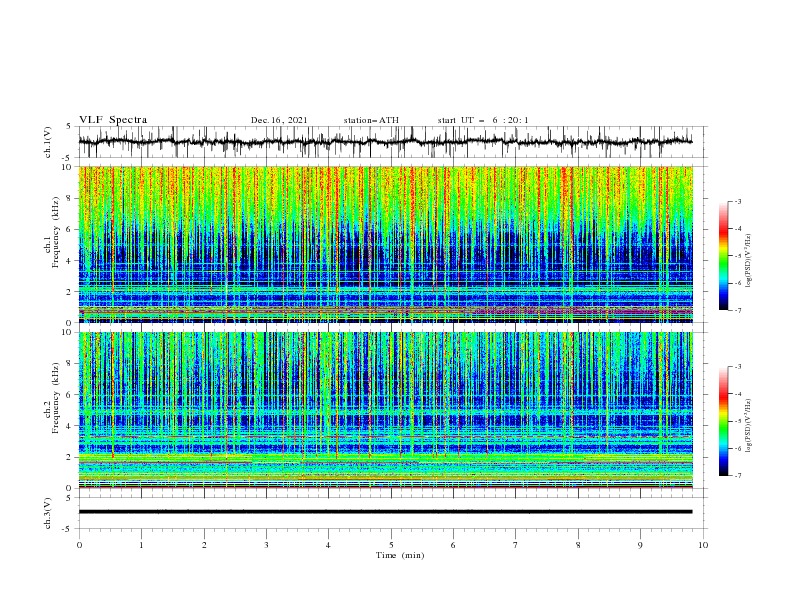The width and height of the screenshot is (792, 612).
Task: Click the time axis tick label 0
Action: (79, 545)
